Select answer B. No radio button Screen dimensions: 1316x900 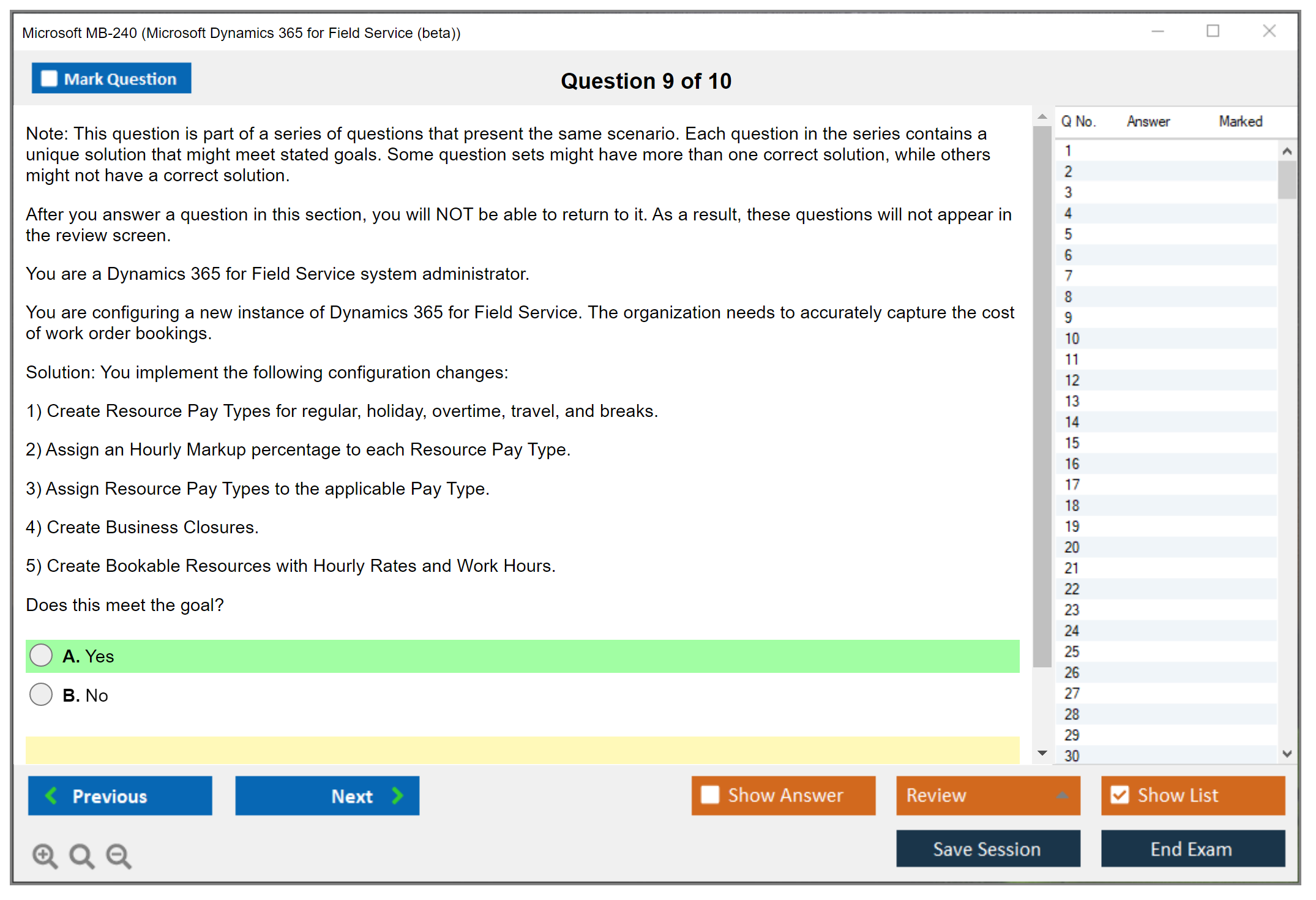point(41,694)
